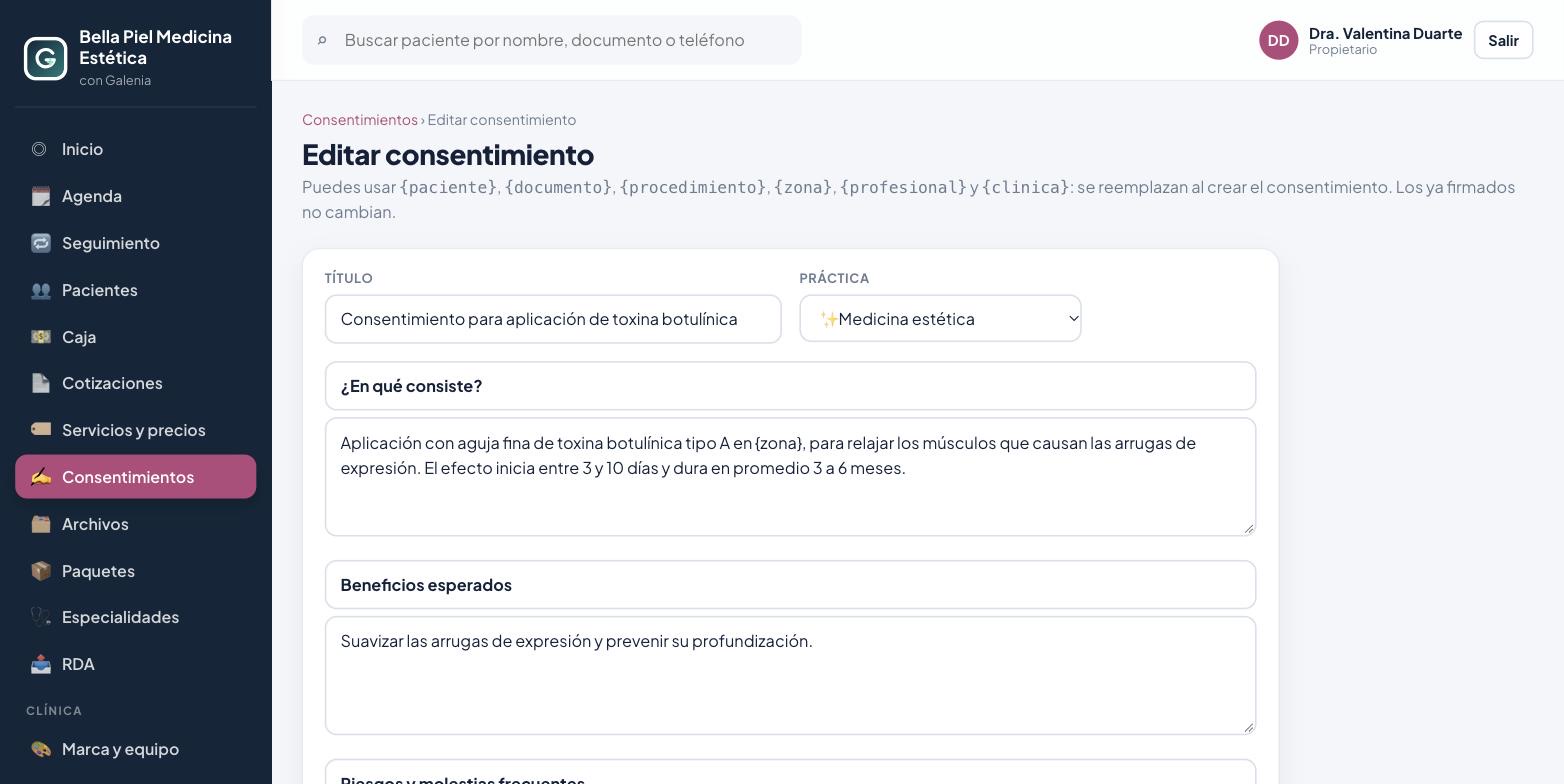Open RDA in the sidebar
The width and height of the screenshot is (1564, 784).
point(136,664)
